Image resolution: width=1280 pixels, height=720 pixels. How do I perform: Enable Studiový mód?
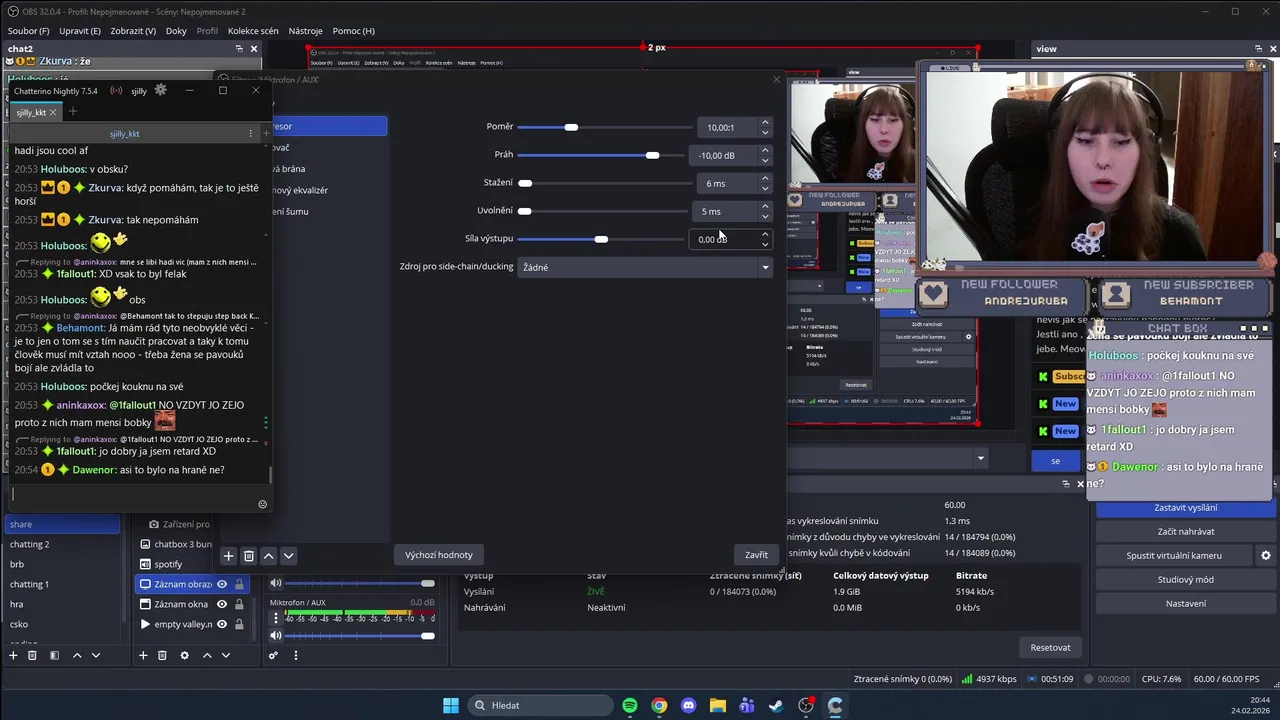point(1185,579)
